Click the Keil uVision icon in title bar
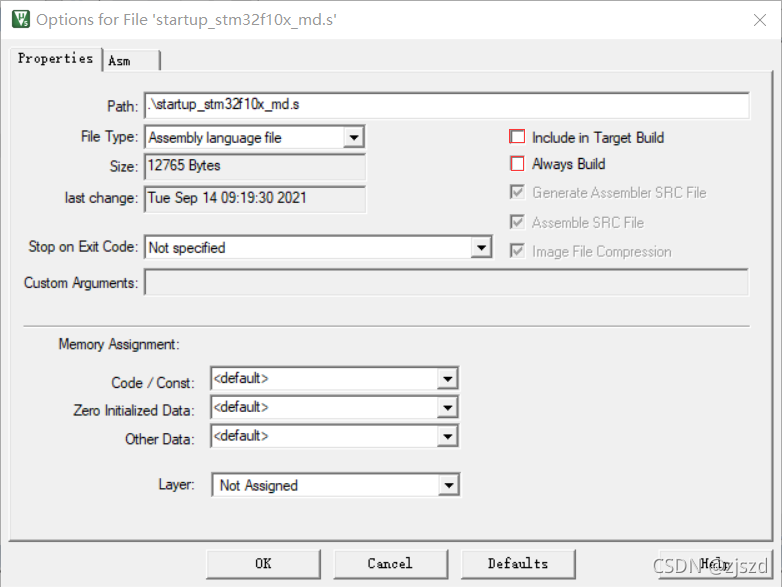This screenshot has height=587, width=782. pos(21,19)
